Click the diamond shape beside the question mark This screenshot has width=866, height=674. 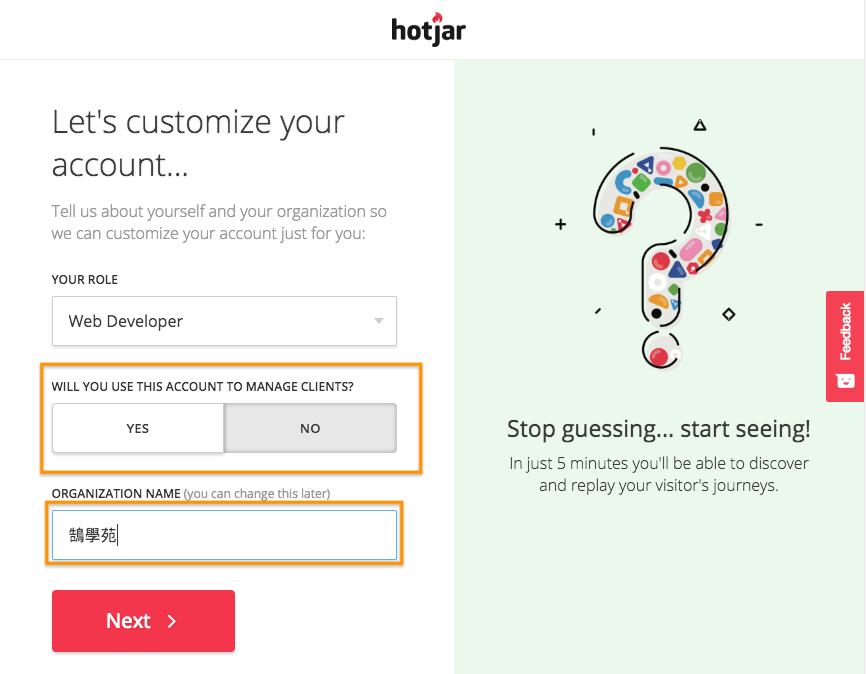[728, 315]
